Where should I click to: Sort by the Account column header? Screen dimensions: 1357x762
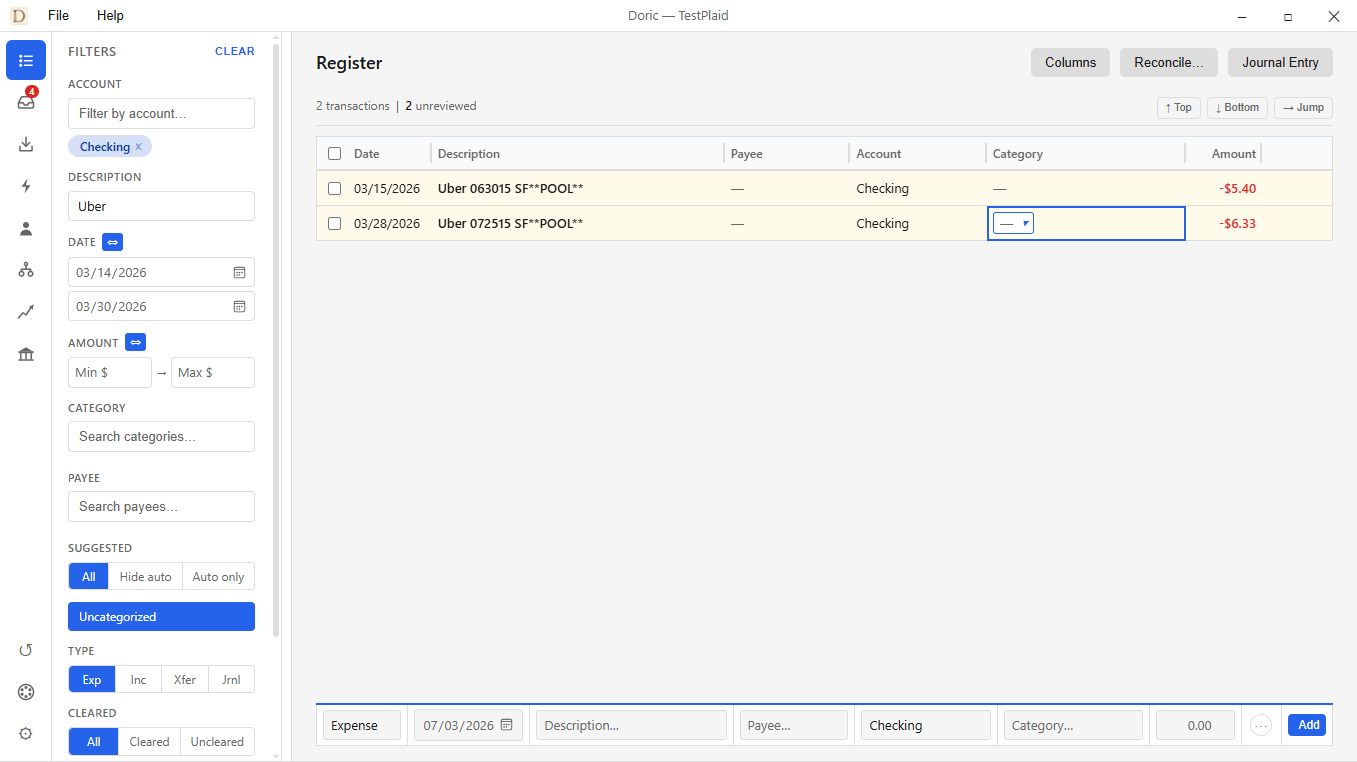coord(879,154)
